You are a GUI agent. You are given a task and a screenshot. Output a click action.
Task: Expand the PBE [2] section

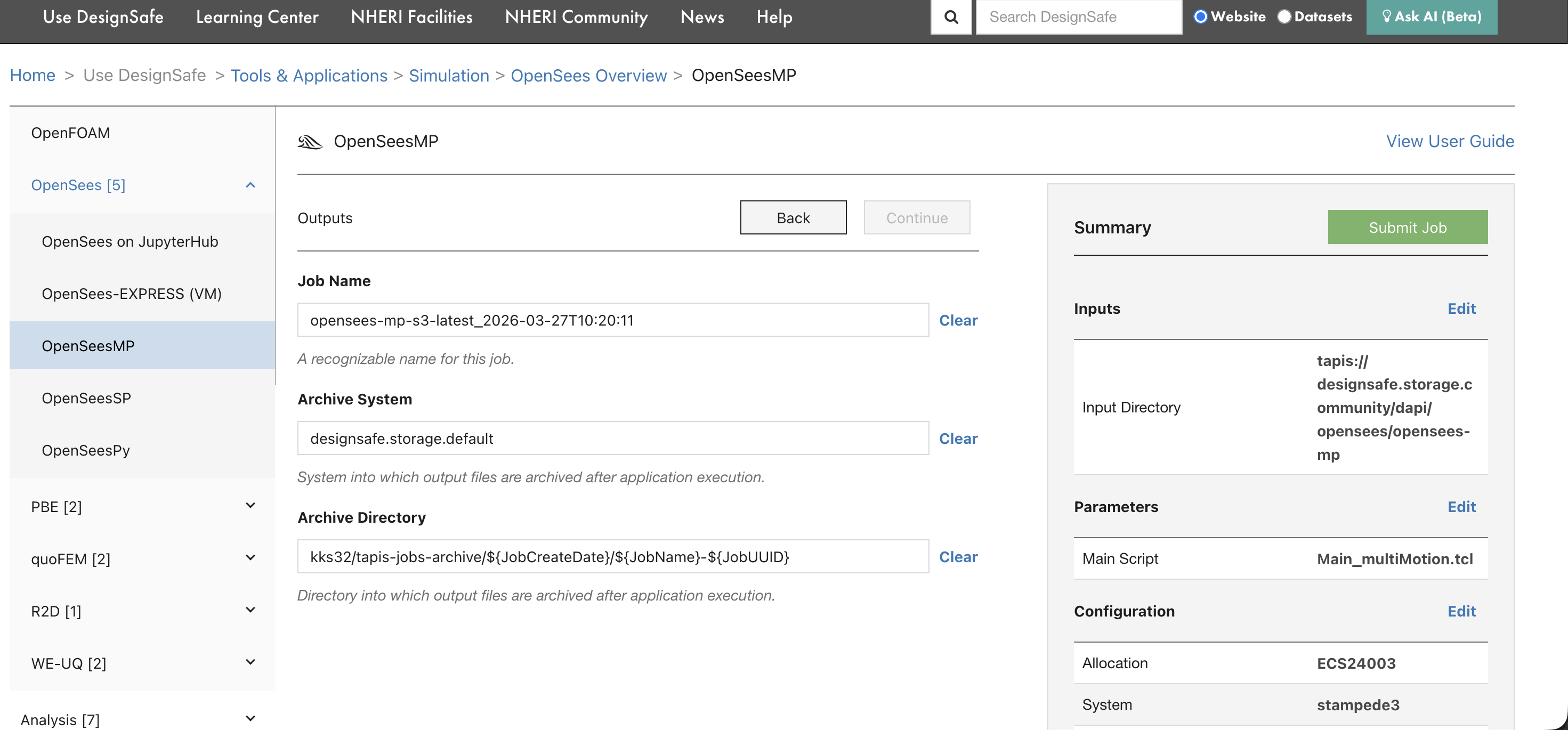click(250, 506)
